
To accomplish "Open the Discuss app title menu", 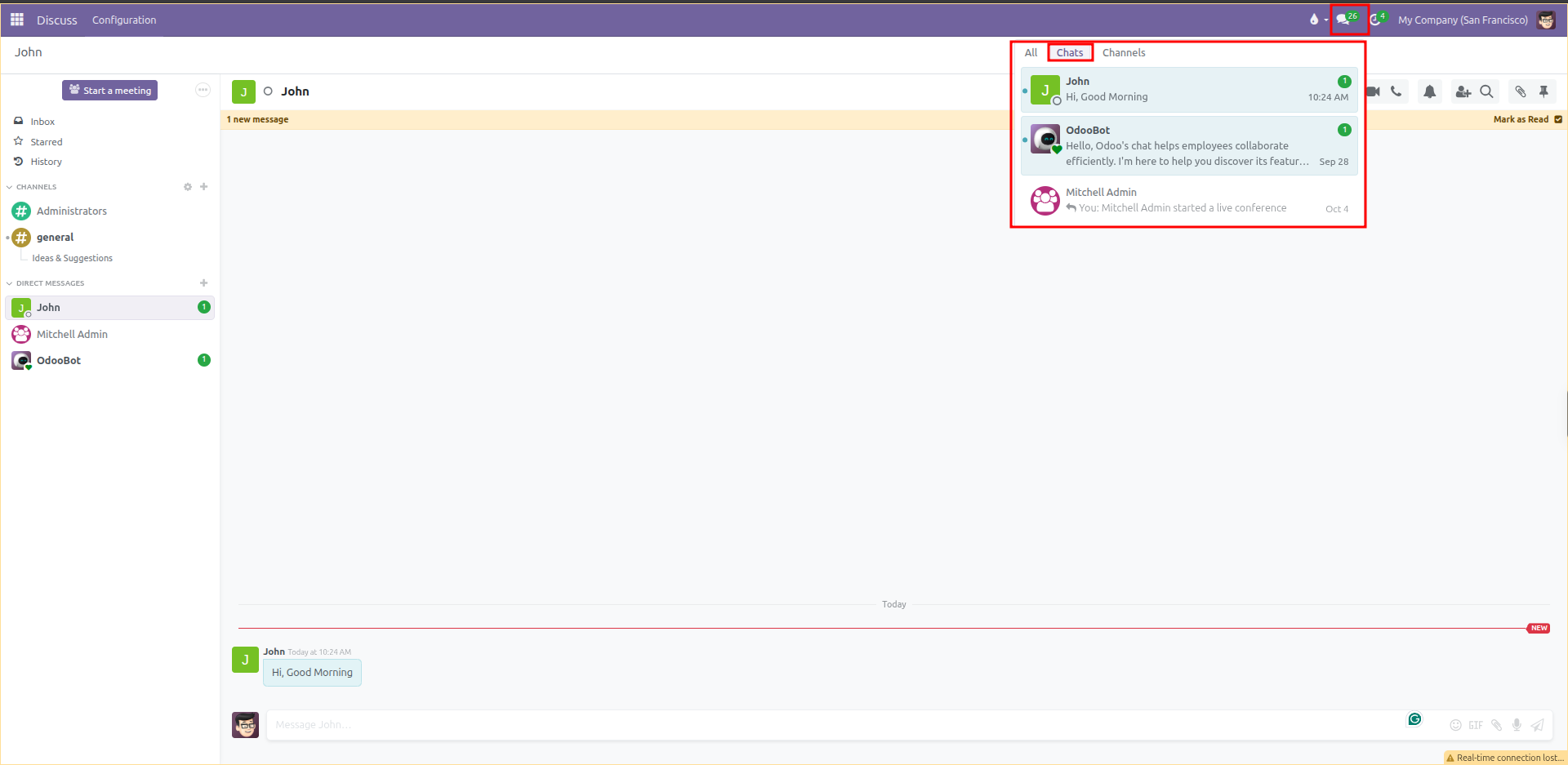I will 57,20.
